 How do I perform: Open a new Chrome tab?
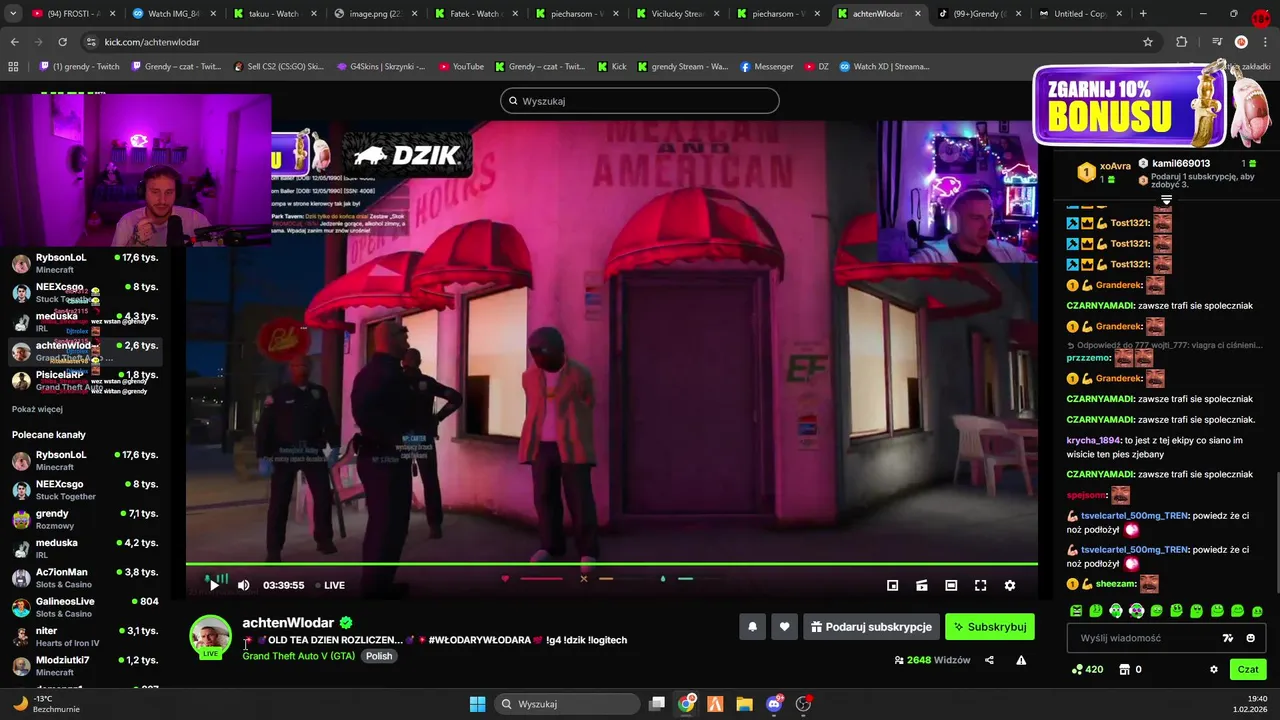[x=1143, y=14]
